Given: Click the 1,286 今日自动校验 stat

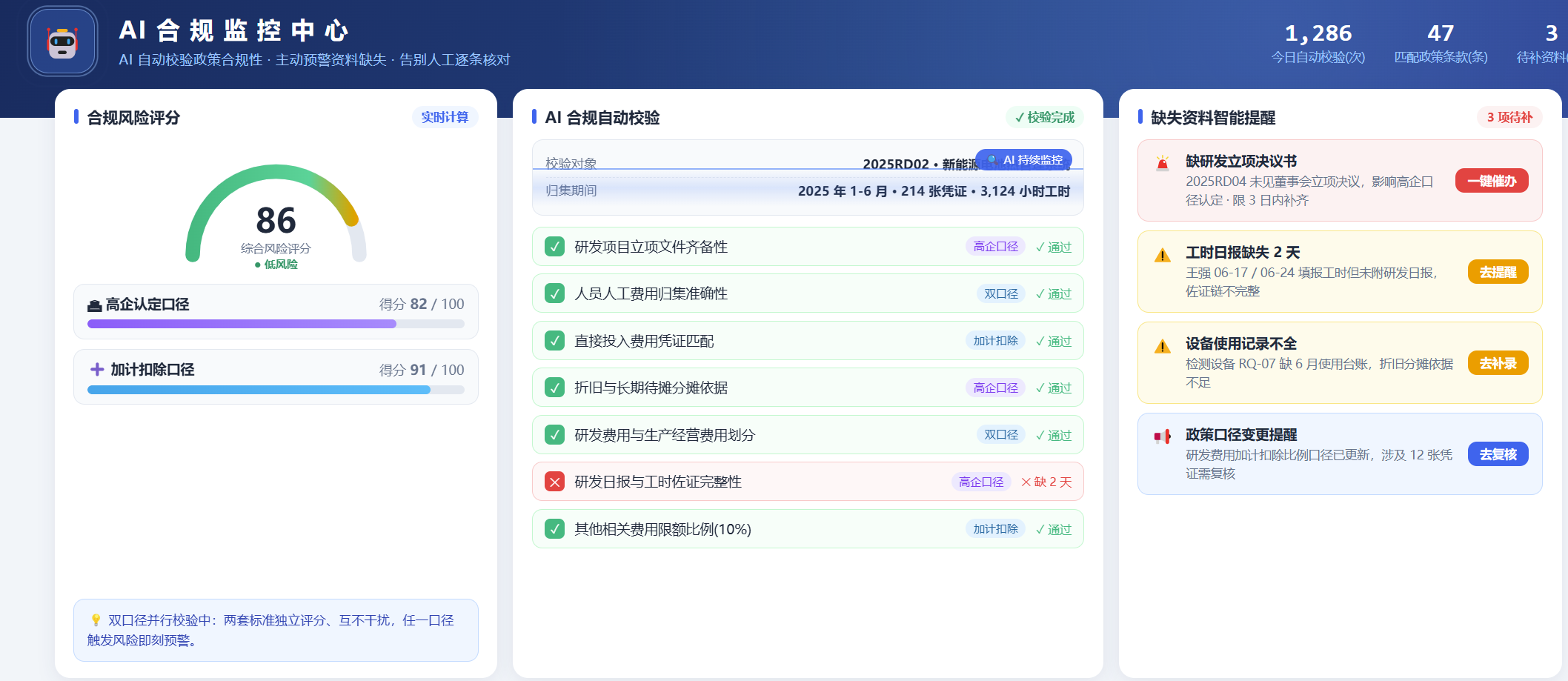Looking at the screenshot, I should coord(1318,43).
